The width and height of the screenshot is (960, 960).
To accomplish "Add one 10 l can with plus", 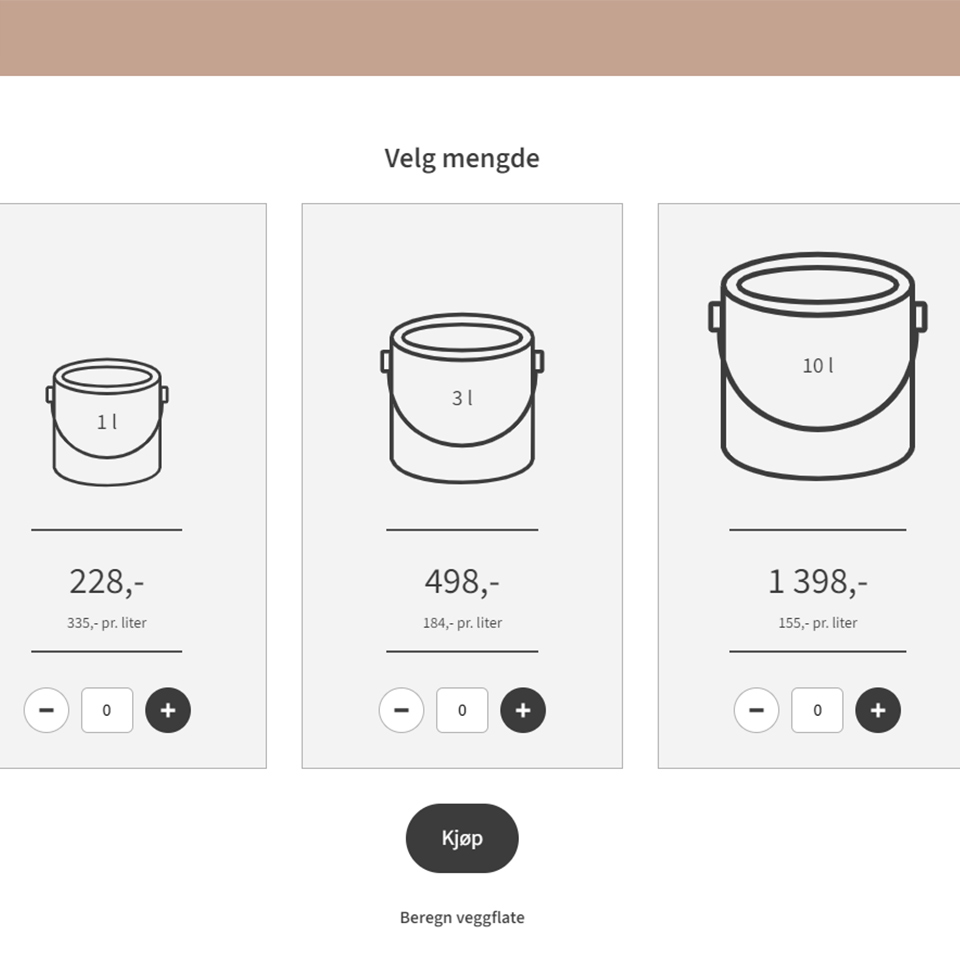I will click(x=878, y=711).
